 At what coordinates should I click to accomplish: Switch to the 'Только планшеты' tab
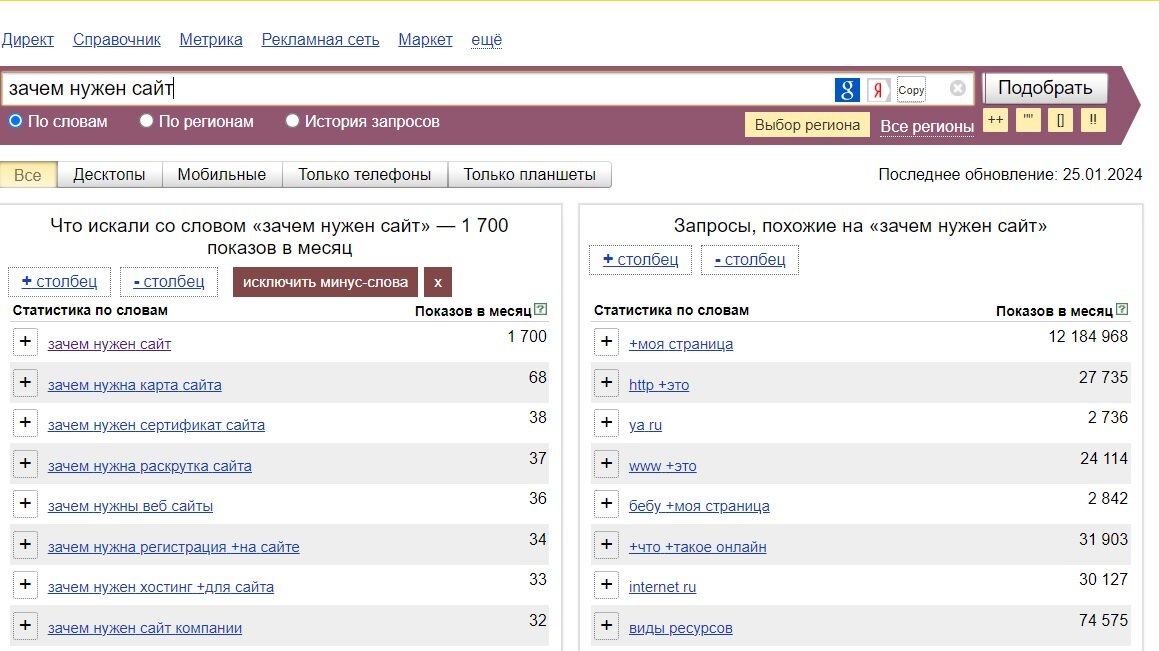tap(529, 175)
